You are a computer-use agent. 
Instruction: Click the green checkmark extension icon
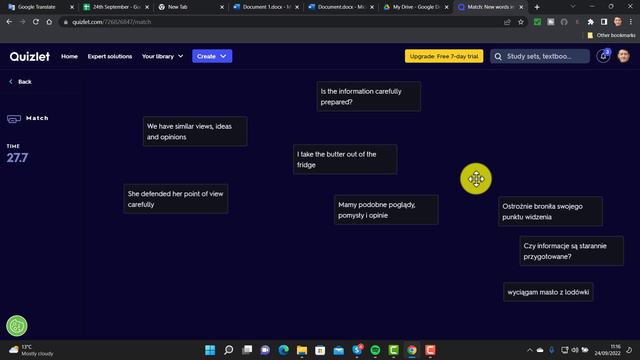(x=537, y=22)
